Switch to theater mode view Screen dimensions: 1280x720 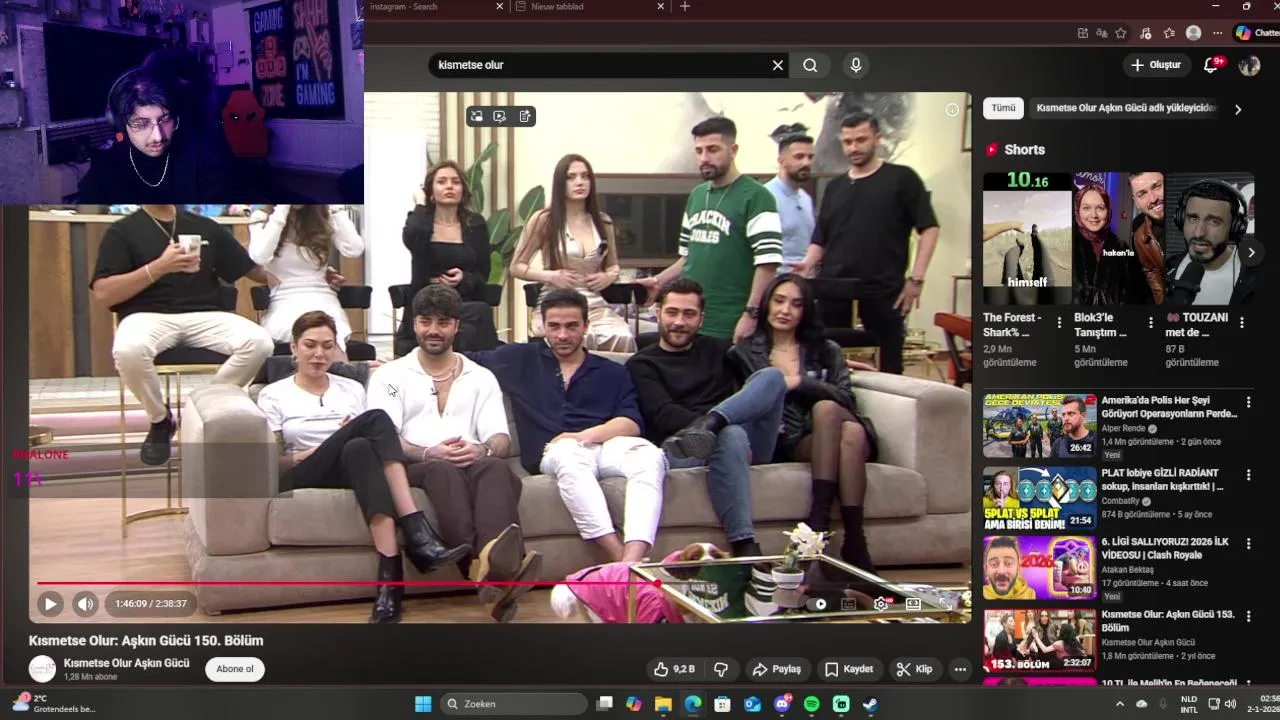913,604
